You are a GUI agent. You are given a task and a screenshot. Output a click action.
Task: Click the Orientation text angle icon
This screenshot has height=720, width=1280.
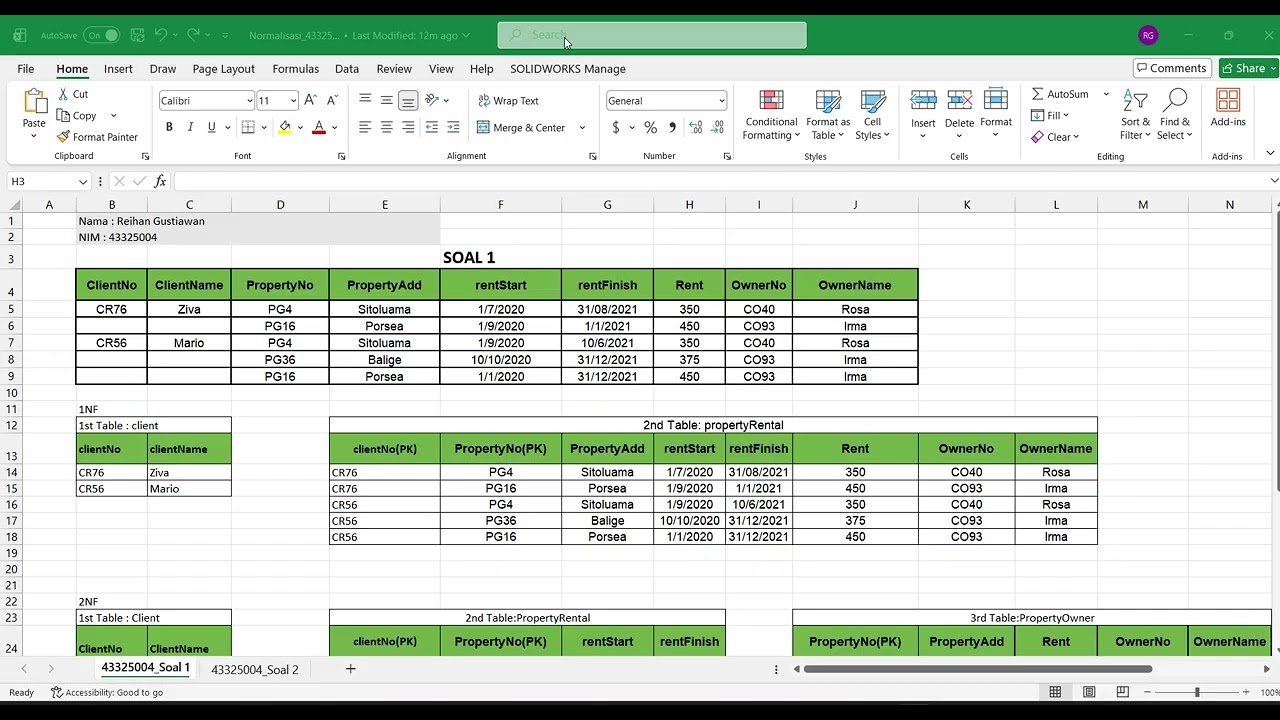[x=432, y=100]
